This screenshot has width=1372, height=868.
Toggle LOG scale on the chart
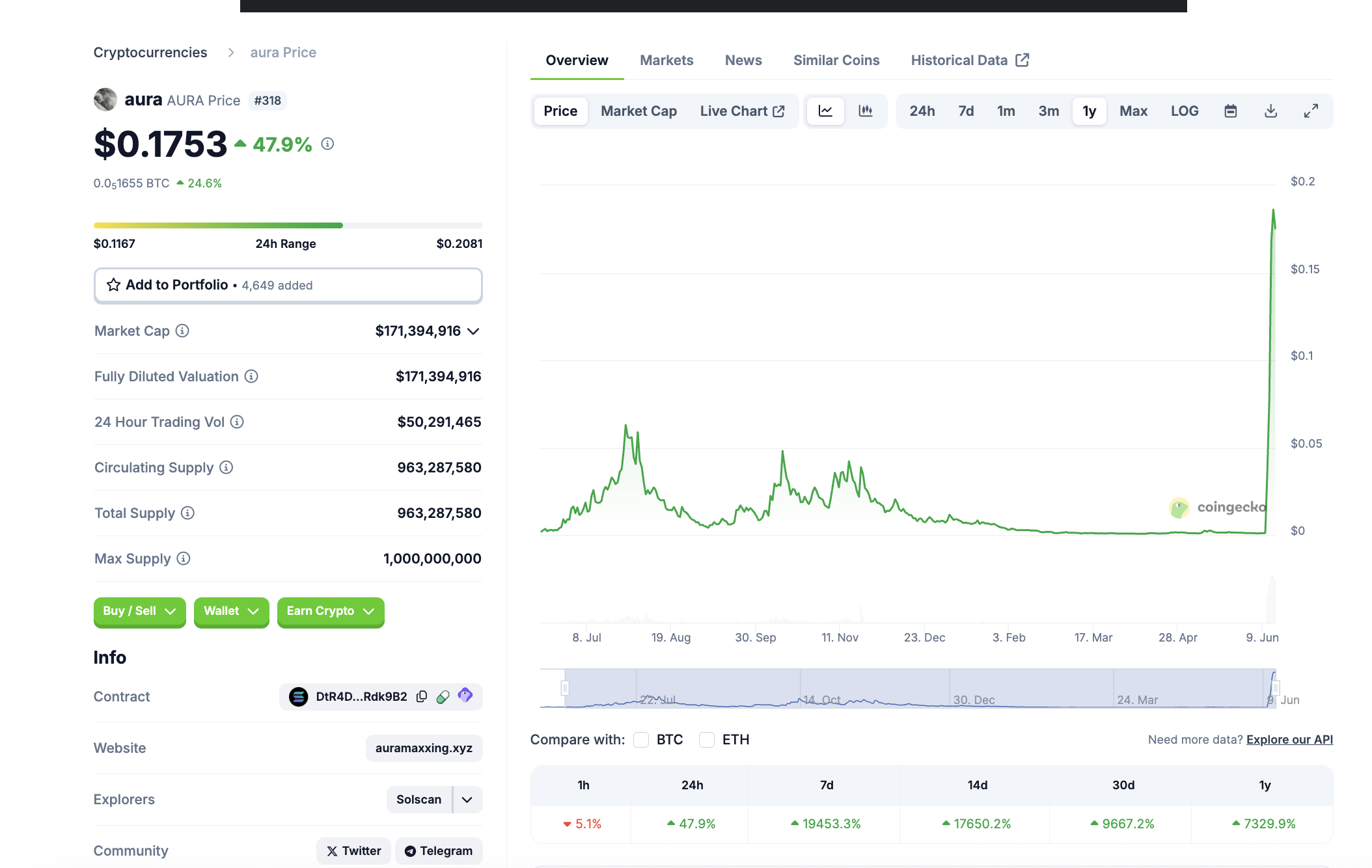coord(1184,111)
